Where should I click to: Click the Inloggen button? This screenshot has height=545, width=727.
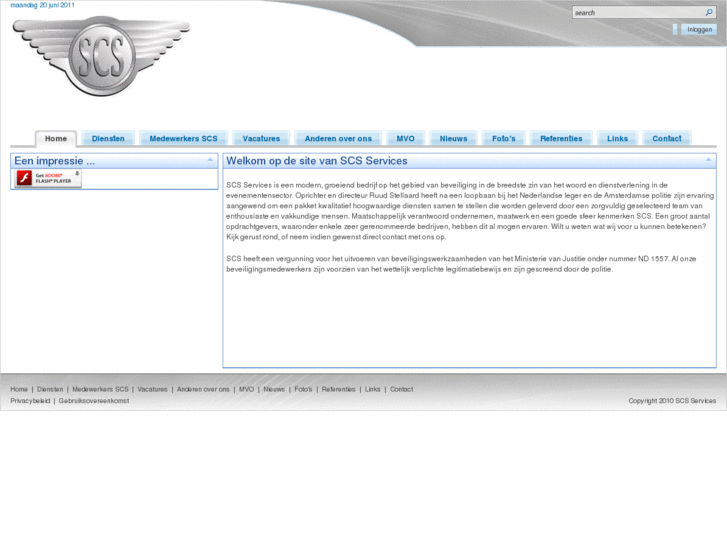699,29
